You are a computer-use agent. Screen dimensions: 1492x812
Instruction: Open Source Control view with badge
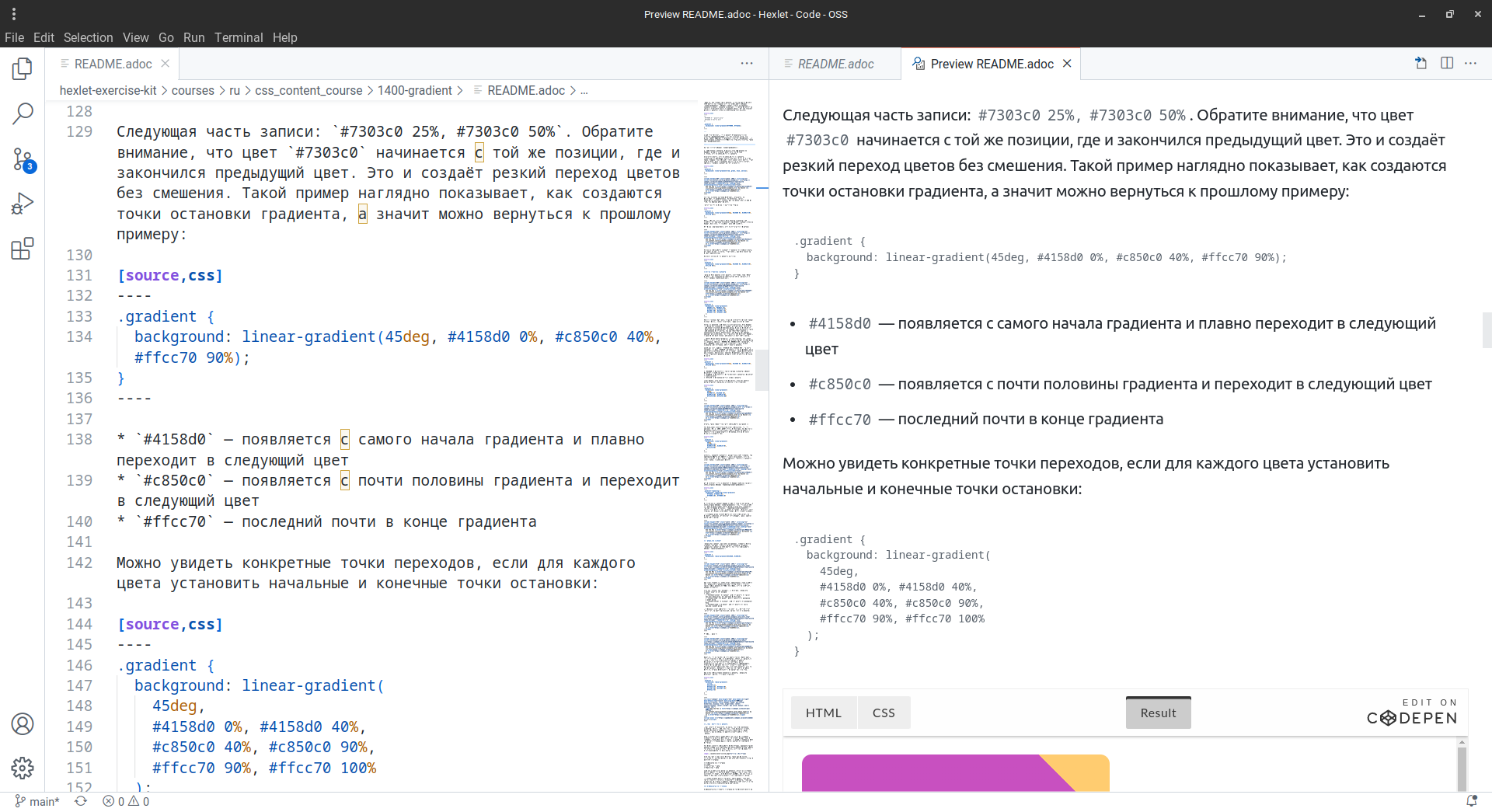coord(23,160)
